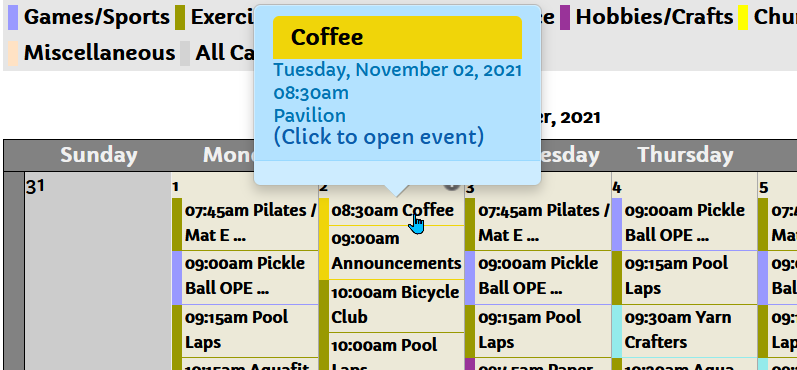Choose the Miscellaneous category filter
Viewport: 797px width, 370px height.
tap(99, 53)
